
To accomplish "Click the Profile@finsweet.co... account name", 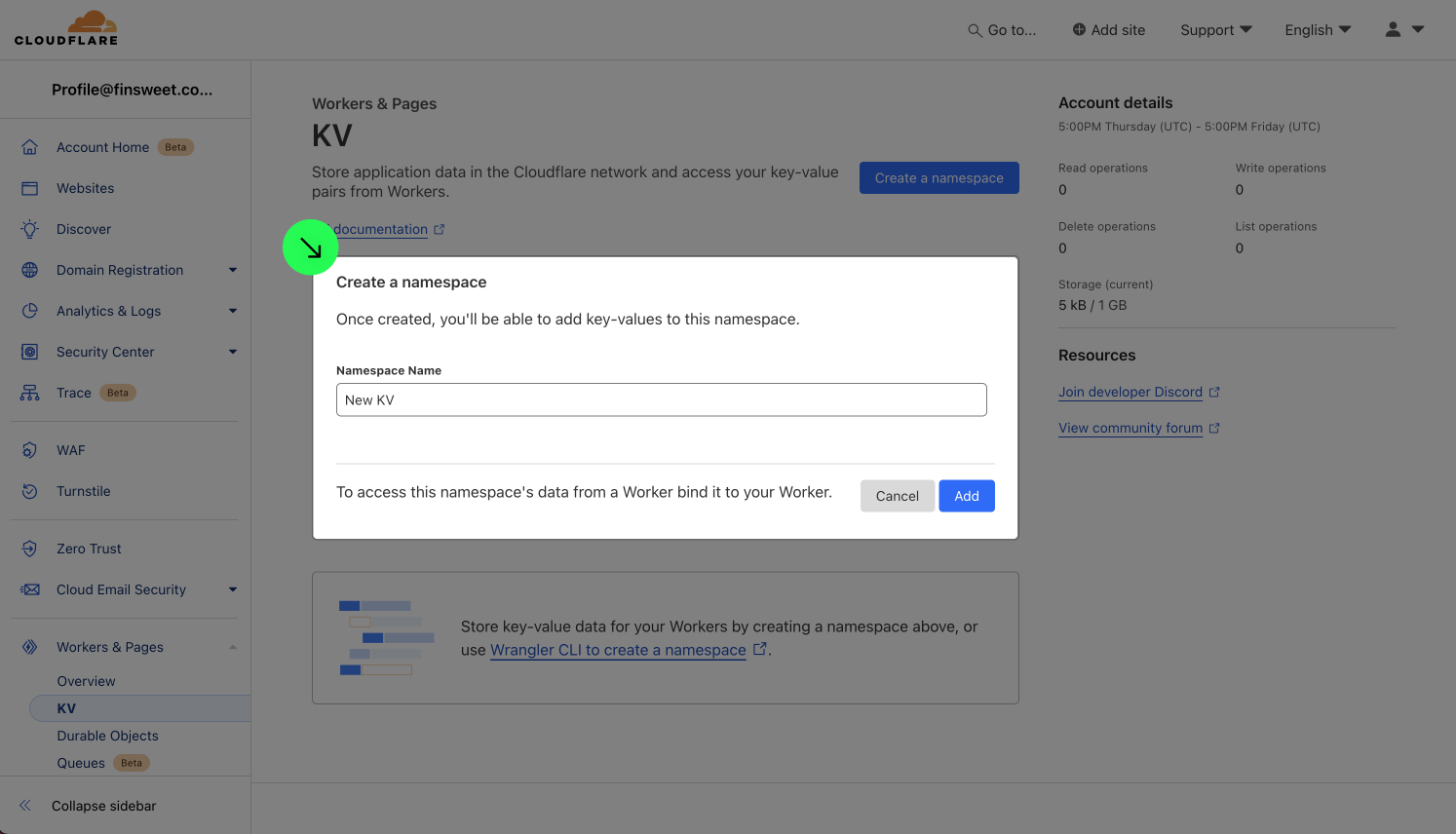I will [132, 90].
